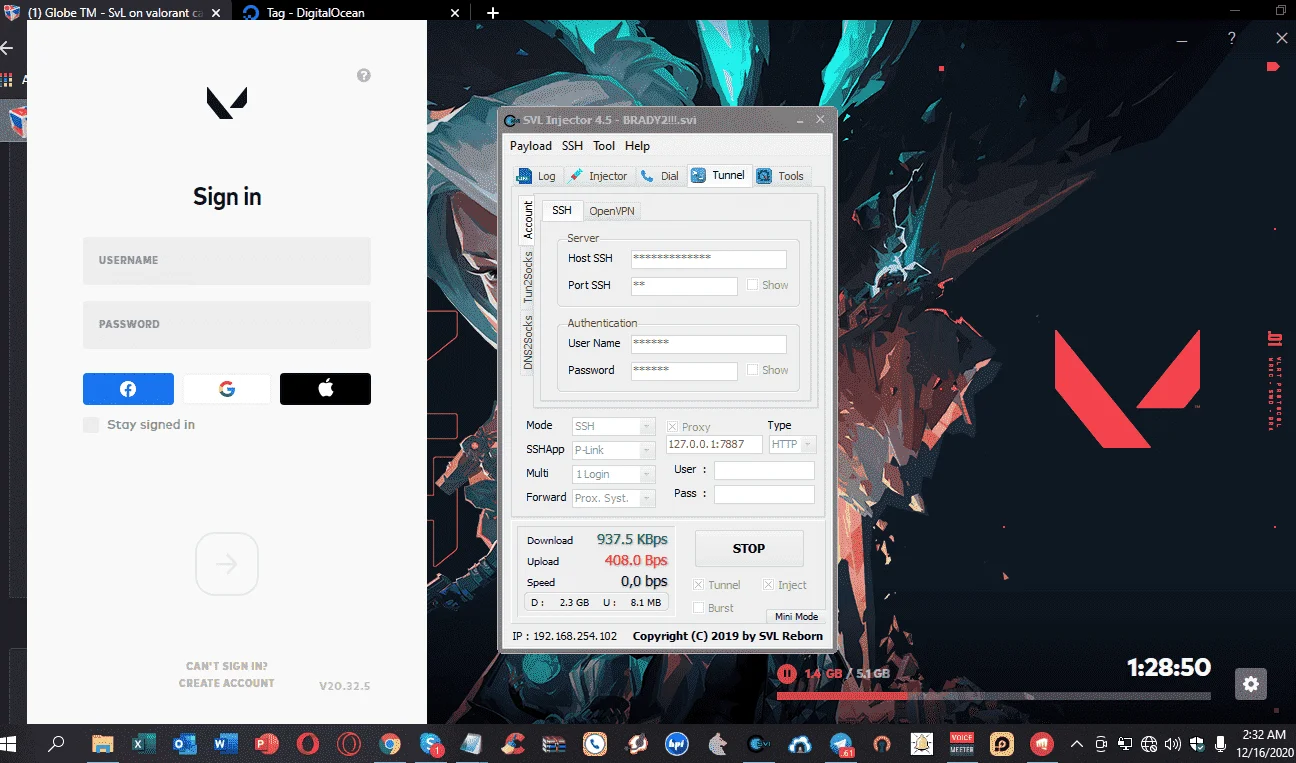The image size is (1296, 763).
Task: Open the Mode dropdown showing SSH
Action: coord(613,426)
